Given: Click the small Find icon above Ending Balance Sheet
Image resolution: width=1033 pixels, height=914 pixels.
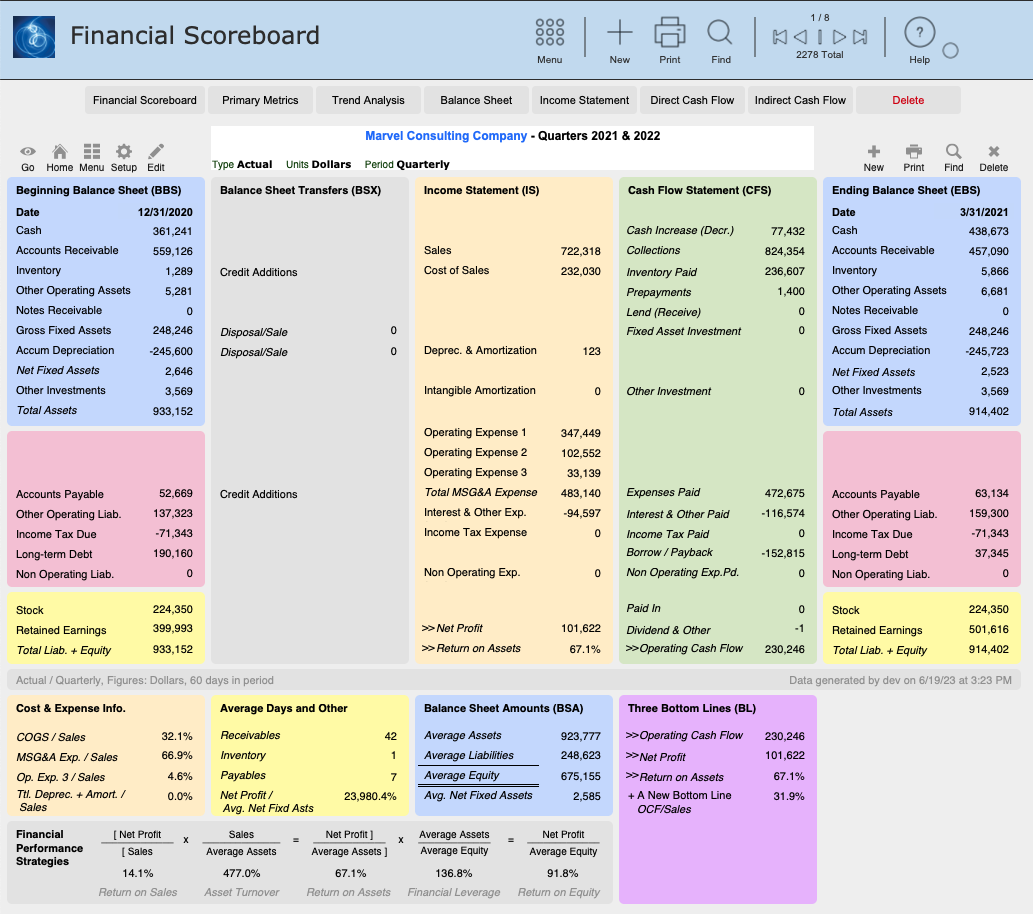Looking at the screenshot, I should click(x=953, y=152).
